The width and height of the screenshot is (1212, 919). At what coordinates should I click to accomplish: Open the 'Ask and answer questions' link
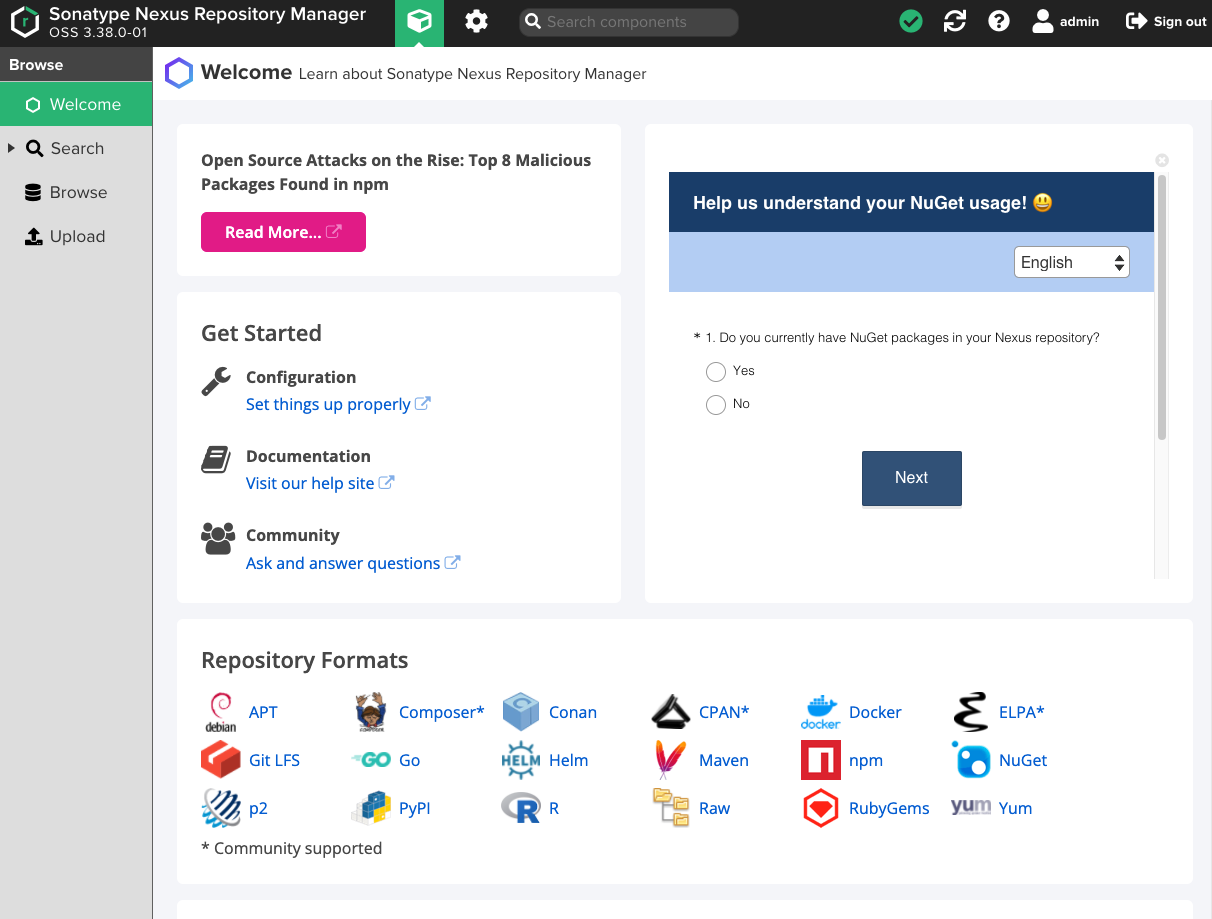tap(353, 563)
